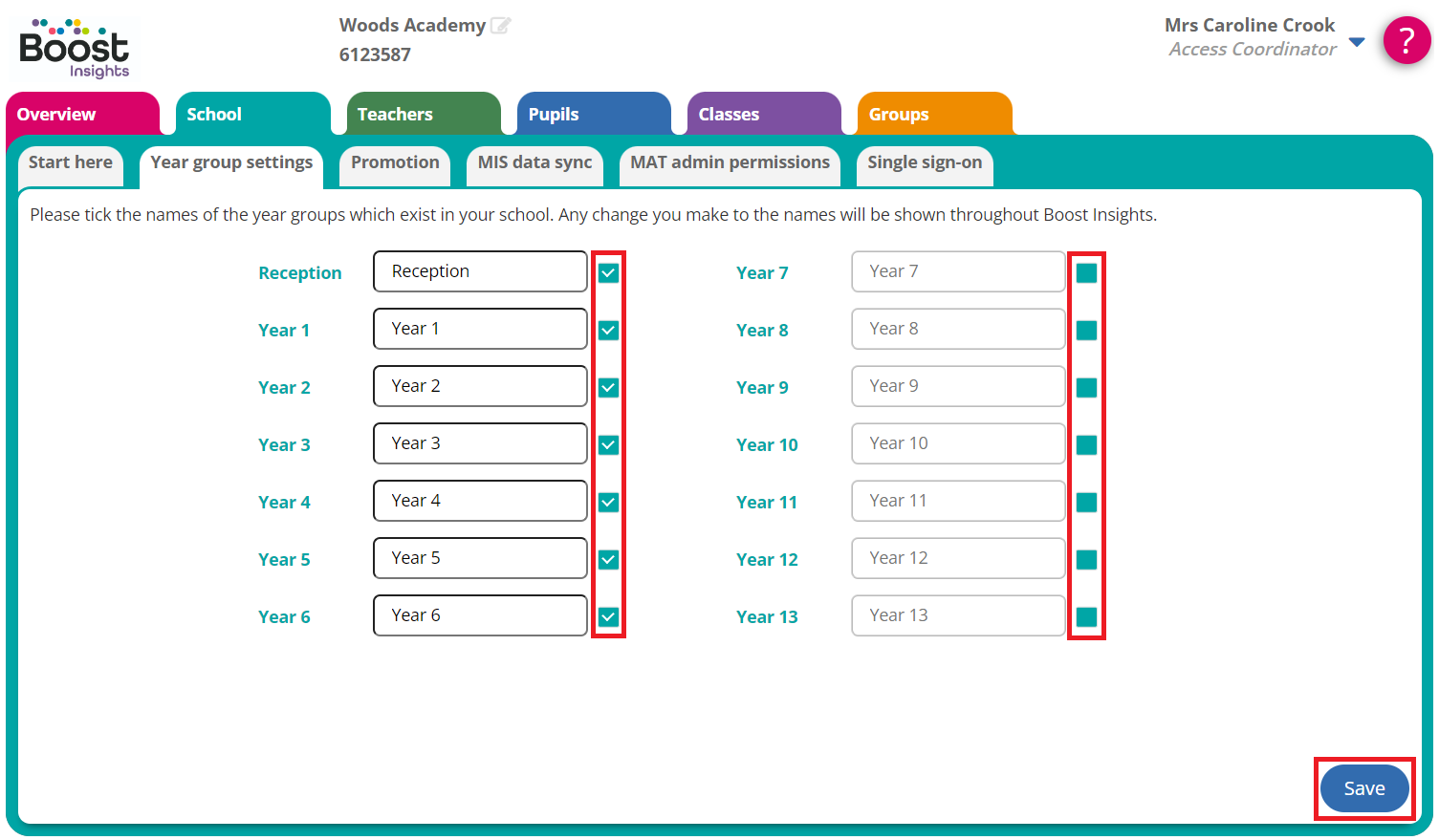Untick the Reception year group checkbox
The image size is (1439, 840).
tap(608, 273)
